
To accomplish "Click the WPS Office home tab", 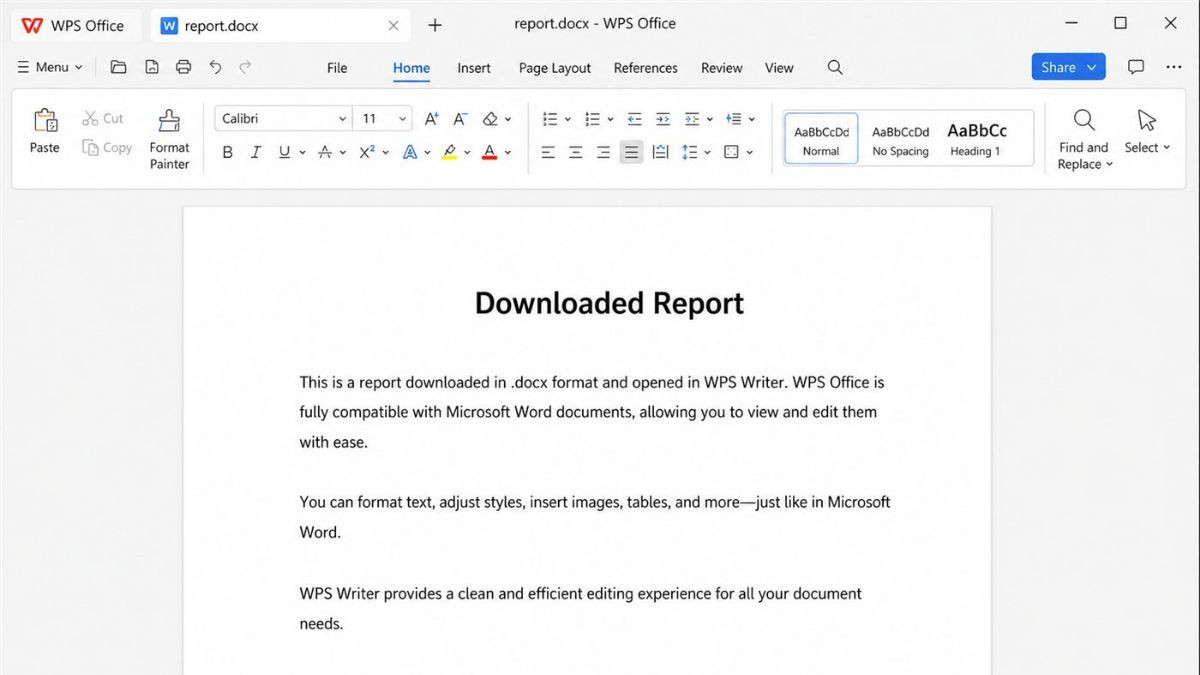I will tap(74, 25).
